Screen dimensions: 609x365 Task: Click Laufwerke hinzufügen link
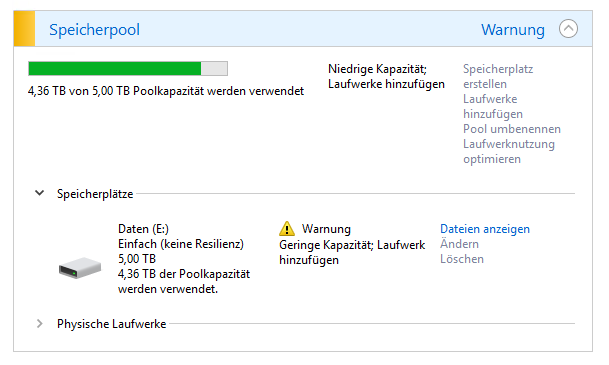click(493, 106)
